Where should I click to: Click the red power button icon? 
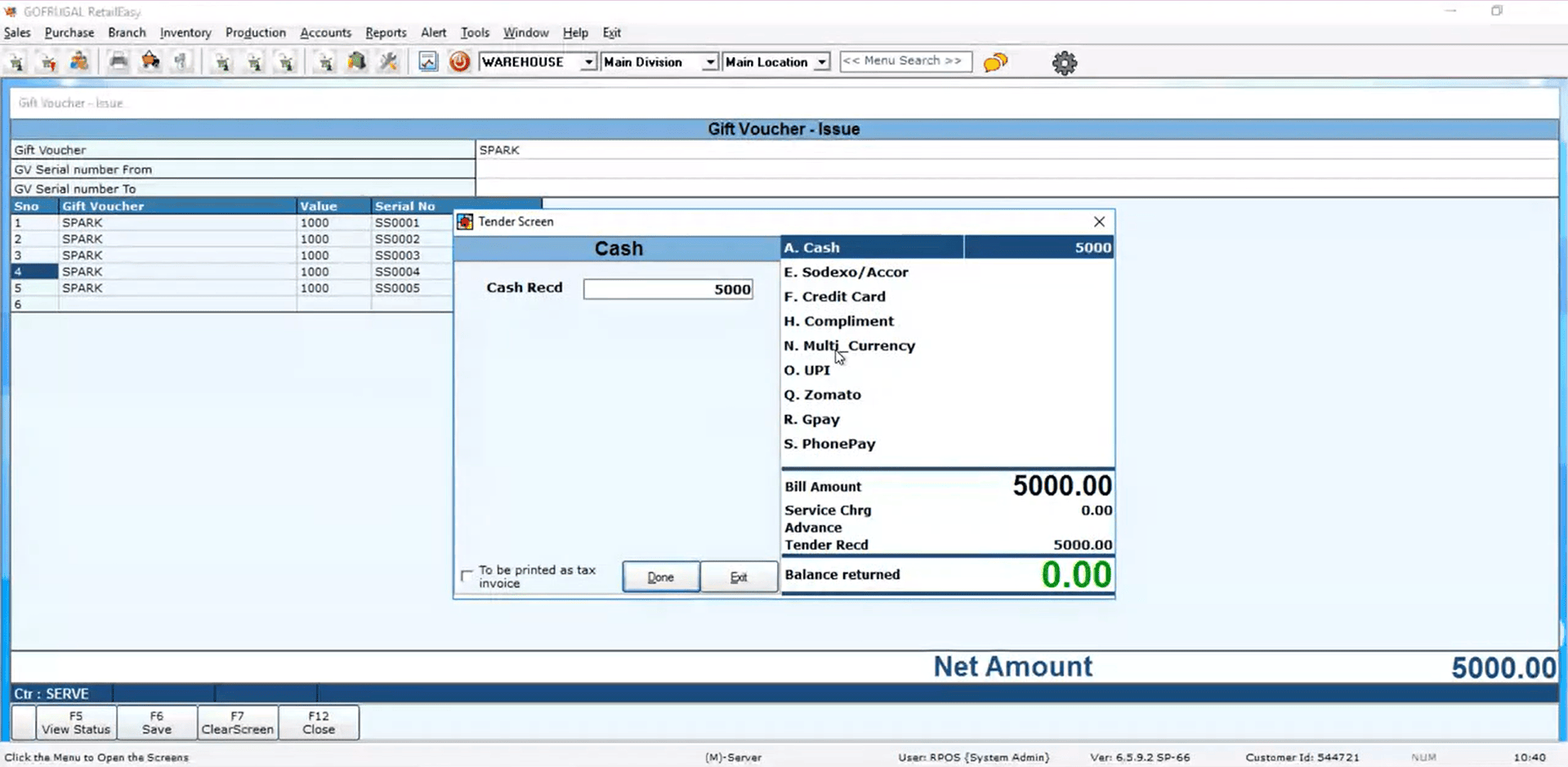point(459,62)
